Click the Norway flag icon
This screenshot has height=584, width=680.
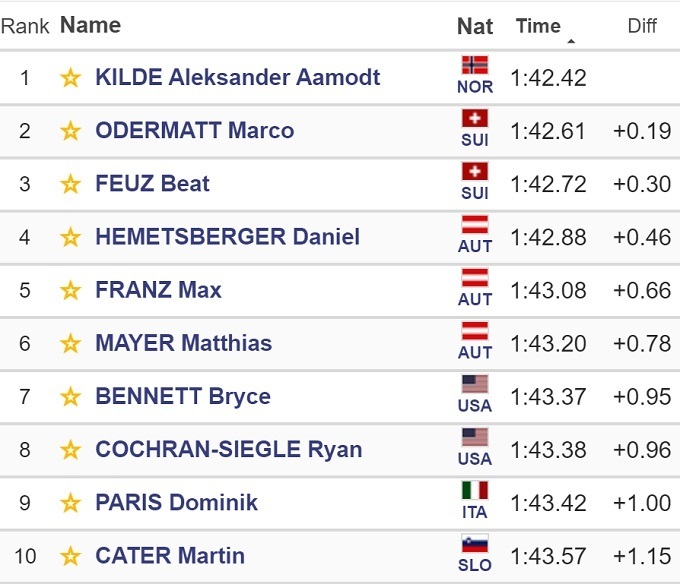click(x=475, y=66)
